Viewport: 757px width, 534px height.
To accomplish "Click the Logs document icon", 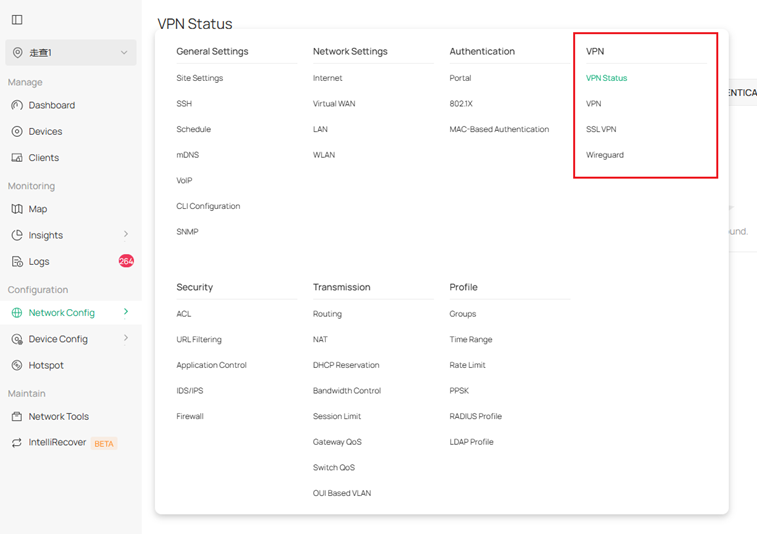I will (17, 262).
